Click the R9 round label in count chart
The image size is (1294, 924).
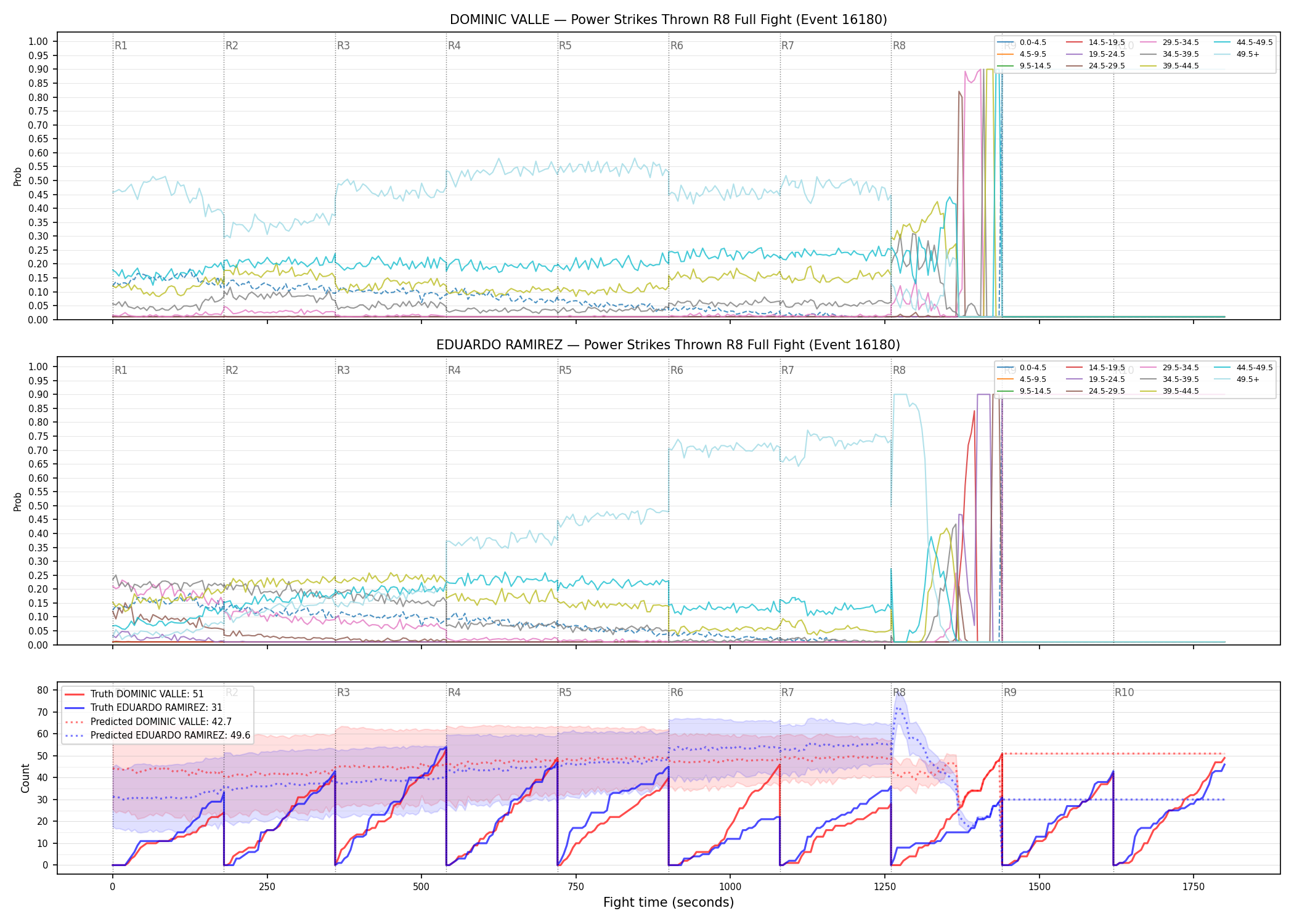1010,692
